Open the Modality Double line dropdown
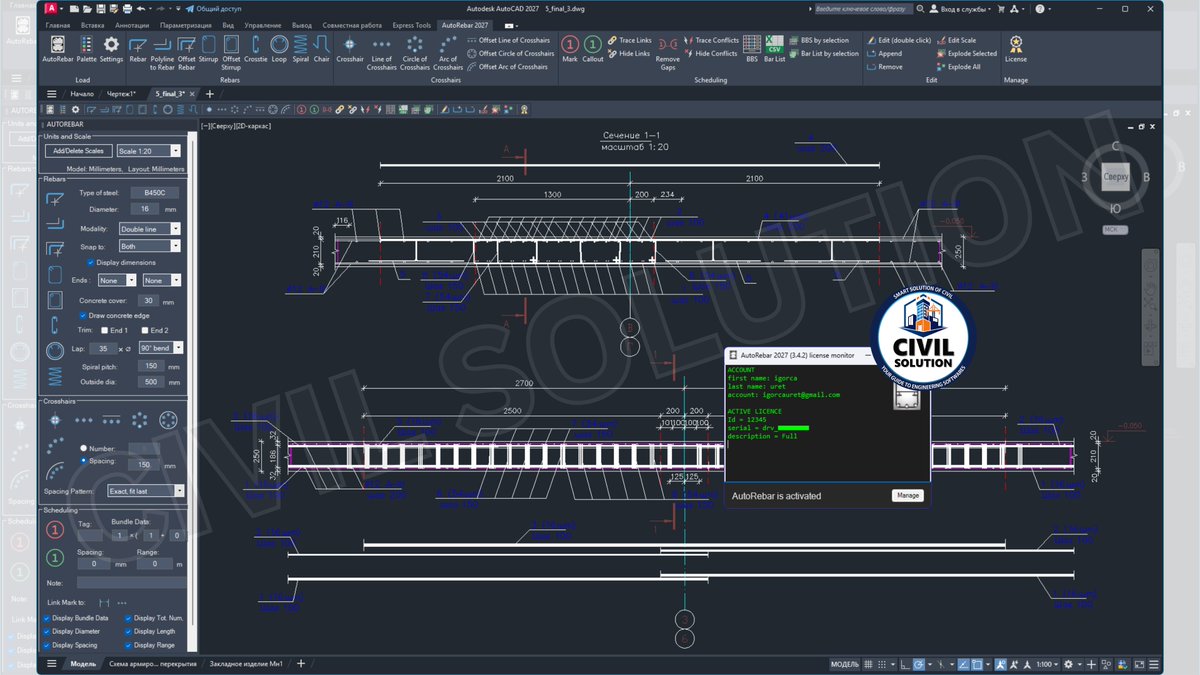Viewport: 1200px width, 675px height. [x=149, y=229]
